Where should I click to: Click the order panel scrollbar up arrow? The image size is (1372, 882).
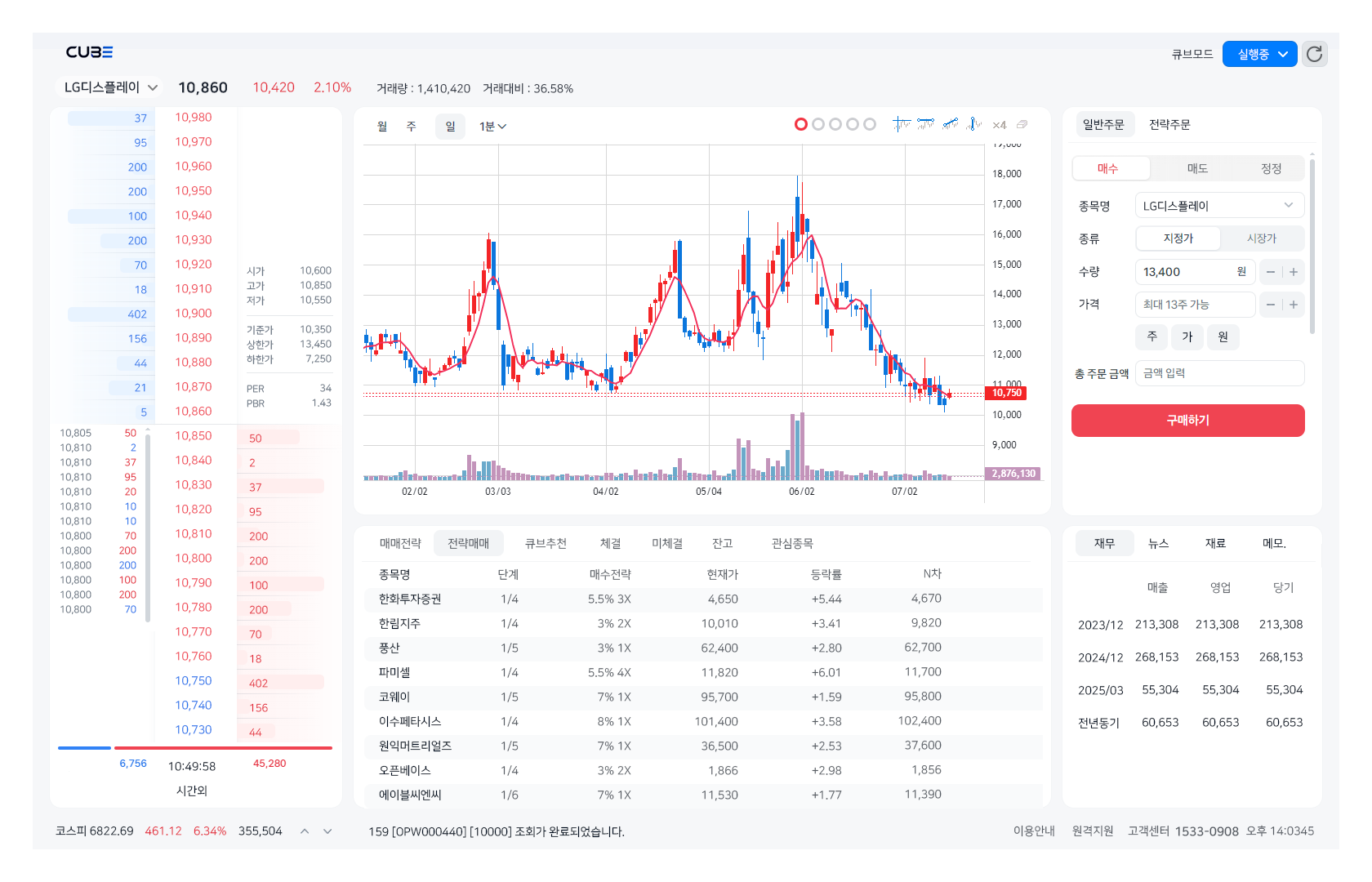pos(1312,154)
